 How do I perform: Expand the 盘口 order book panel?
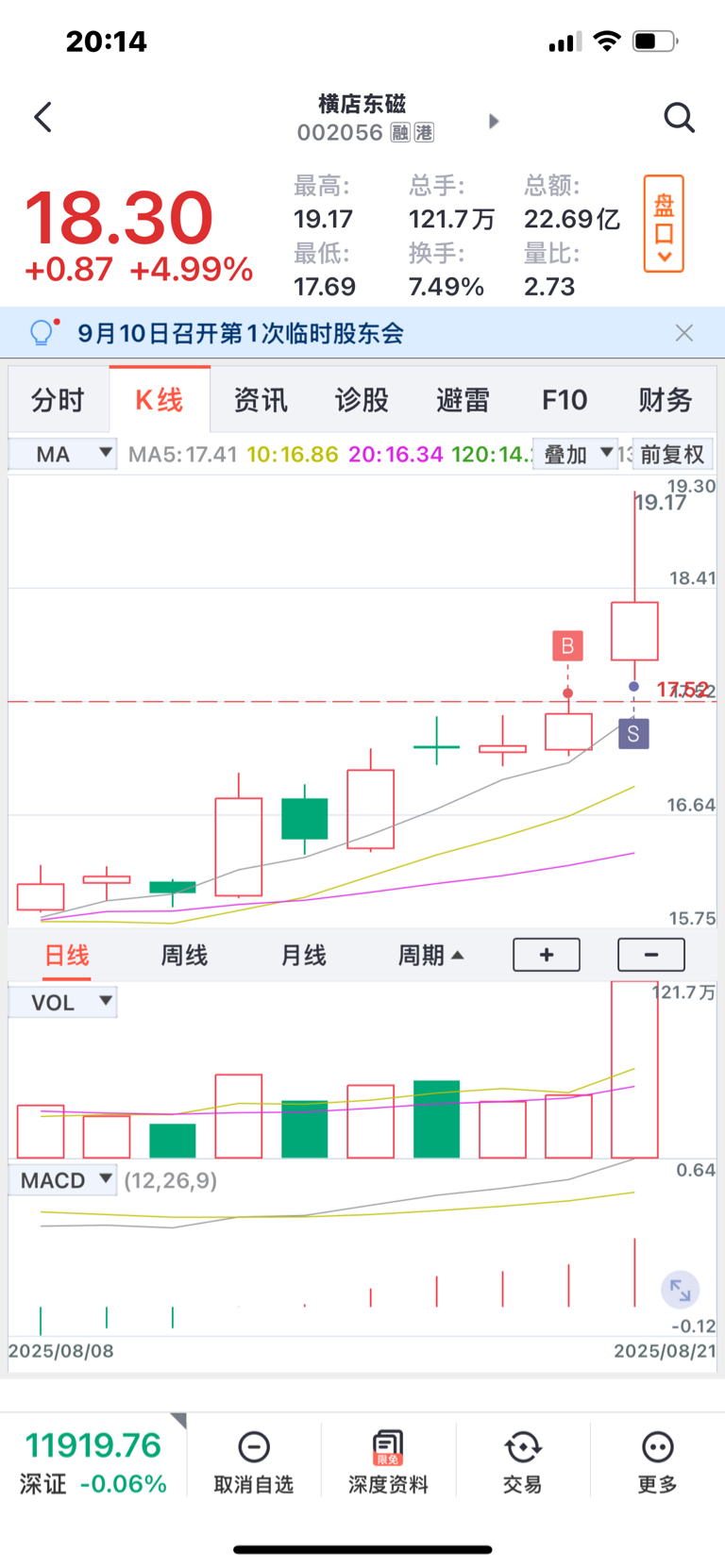click(x=664, y=224)
